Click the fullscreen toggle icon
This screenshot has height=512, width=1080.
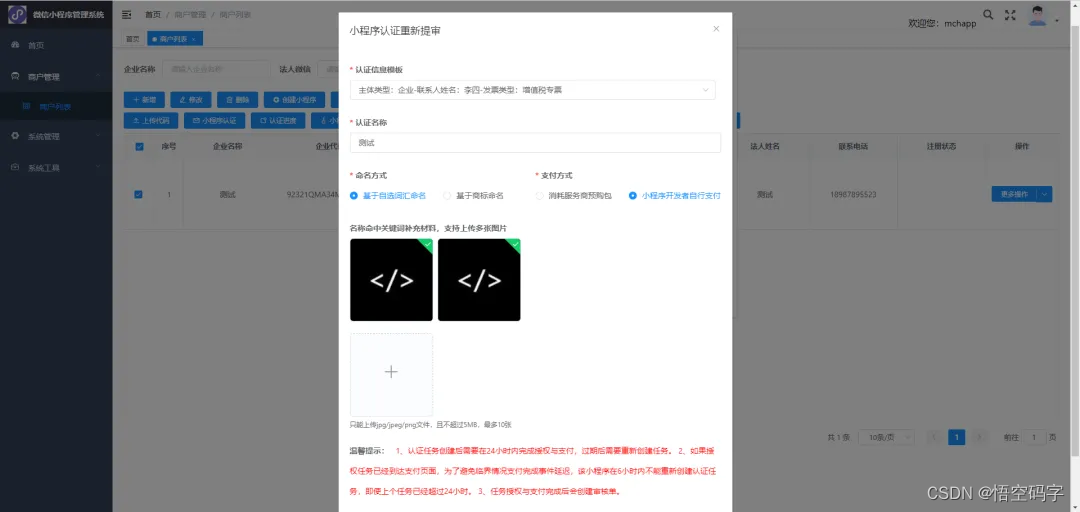click(1010, 15)
